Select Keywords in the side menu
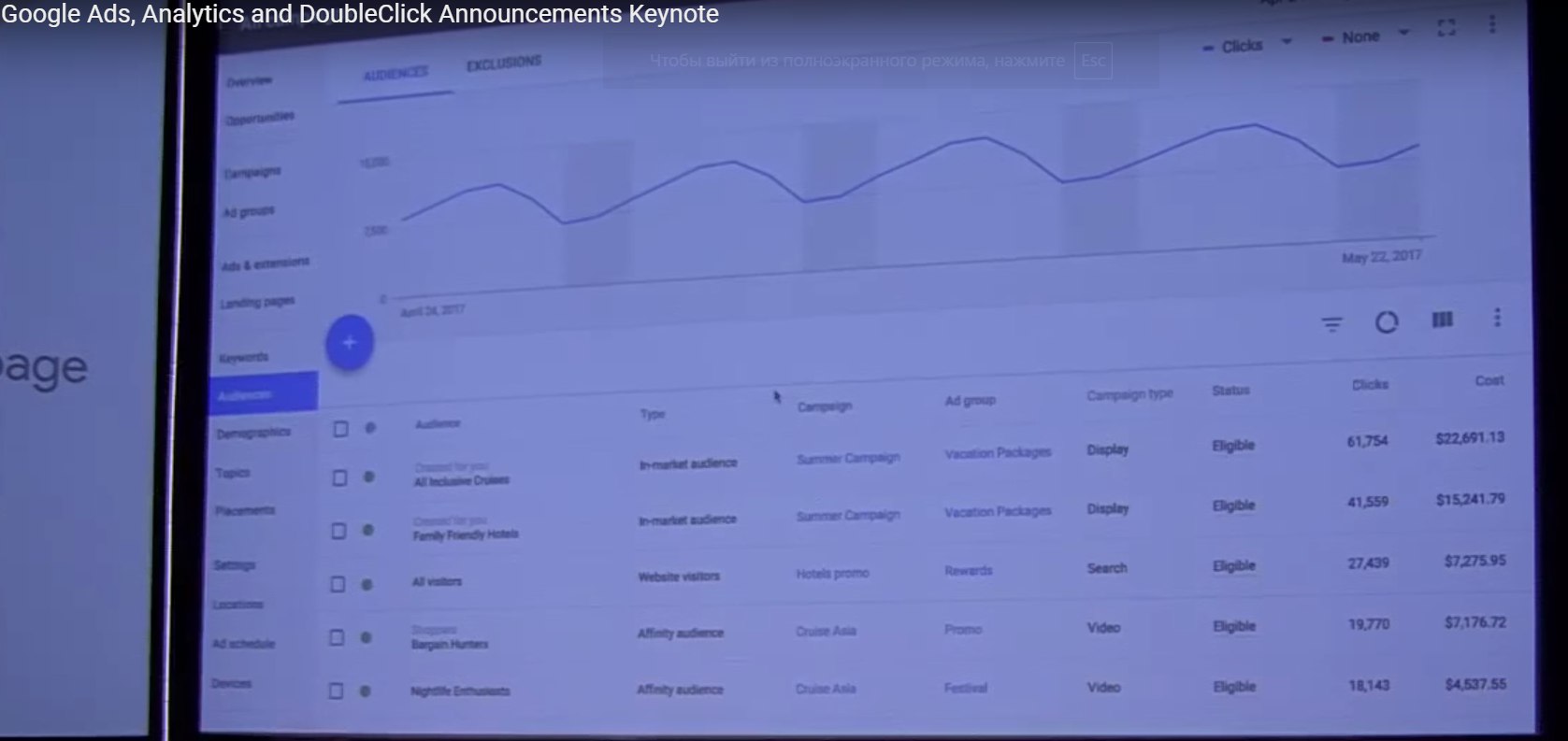Screen dimensions: 1568x741 tap(243, 358)
